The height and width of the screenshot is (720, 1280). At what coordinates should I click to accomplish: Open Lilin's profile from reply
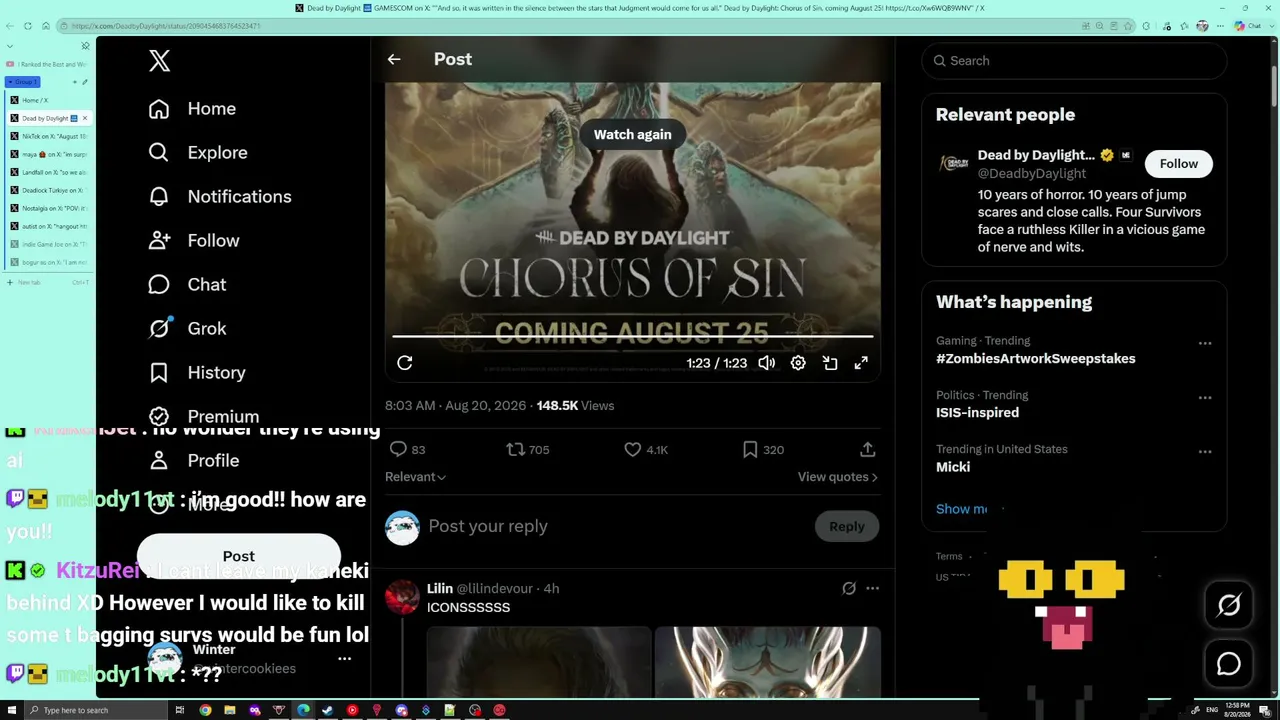pyautogui.click(x=439, y=589)
